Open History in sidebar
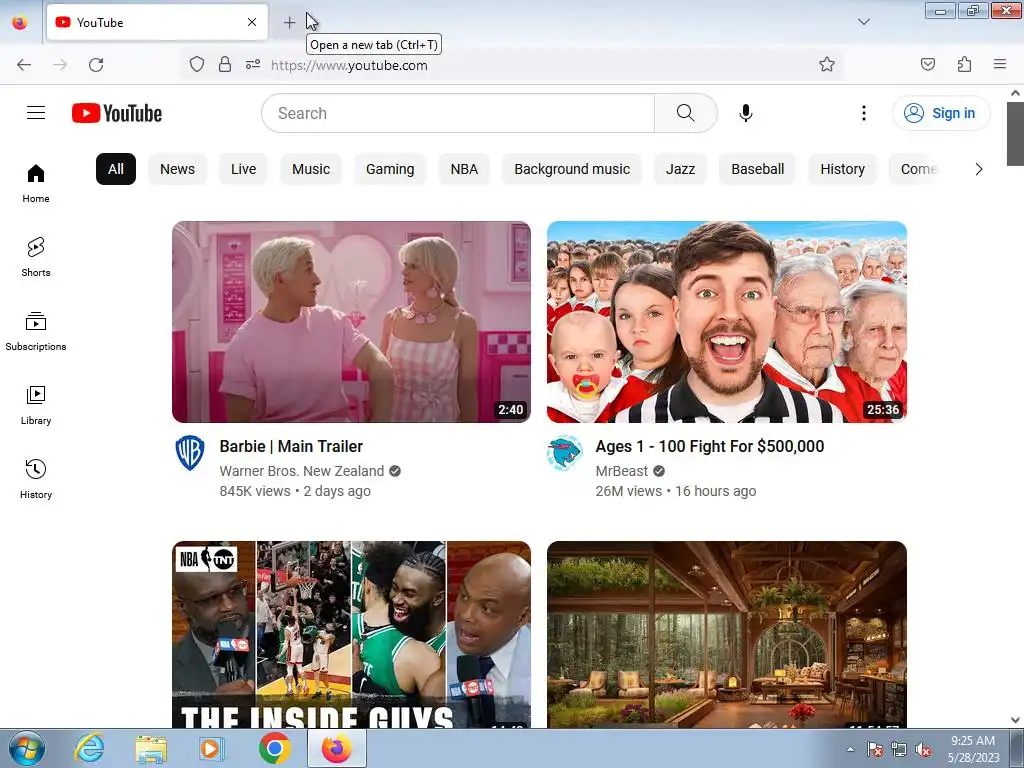The width and height of the screenshot is (1024, 768). click(x=36, y=479)
